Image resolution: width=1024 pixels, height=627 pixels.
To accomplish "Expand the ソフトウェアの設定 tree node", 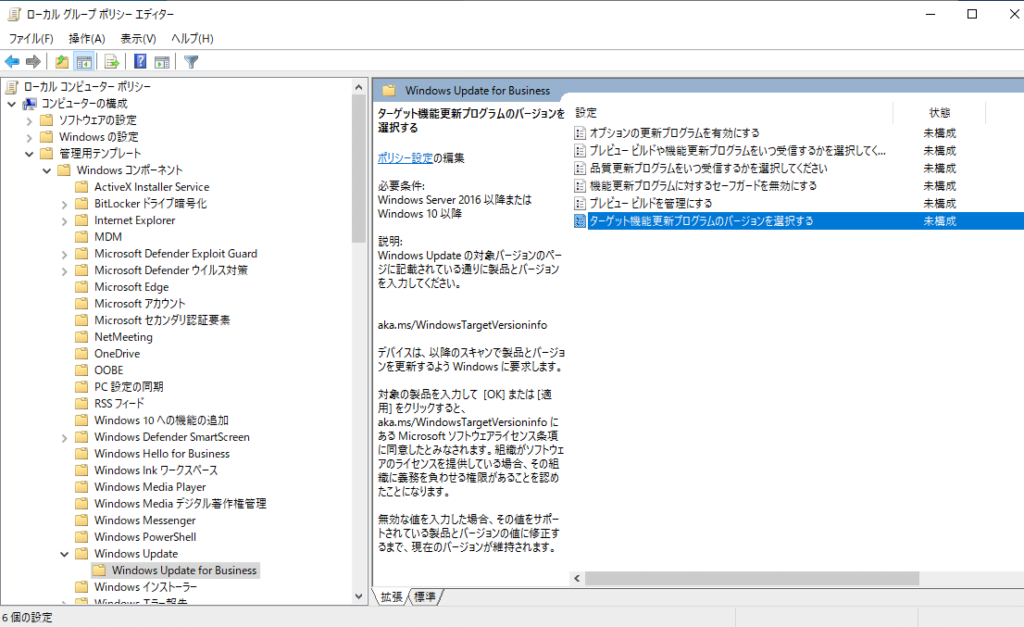I will pos(29,120).
